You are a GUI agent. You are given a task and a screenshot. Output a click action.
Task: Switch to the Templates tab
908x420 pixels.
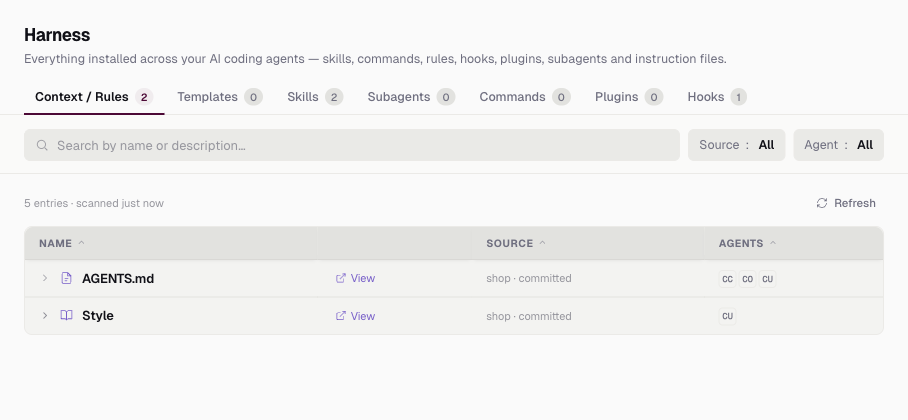click(219, 97)
